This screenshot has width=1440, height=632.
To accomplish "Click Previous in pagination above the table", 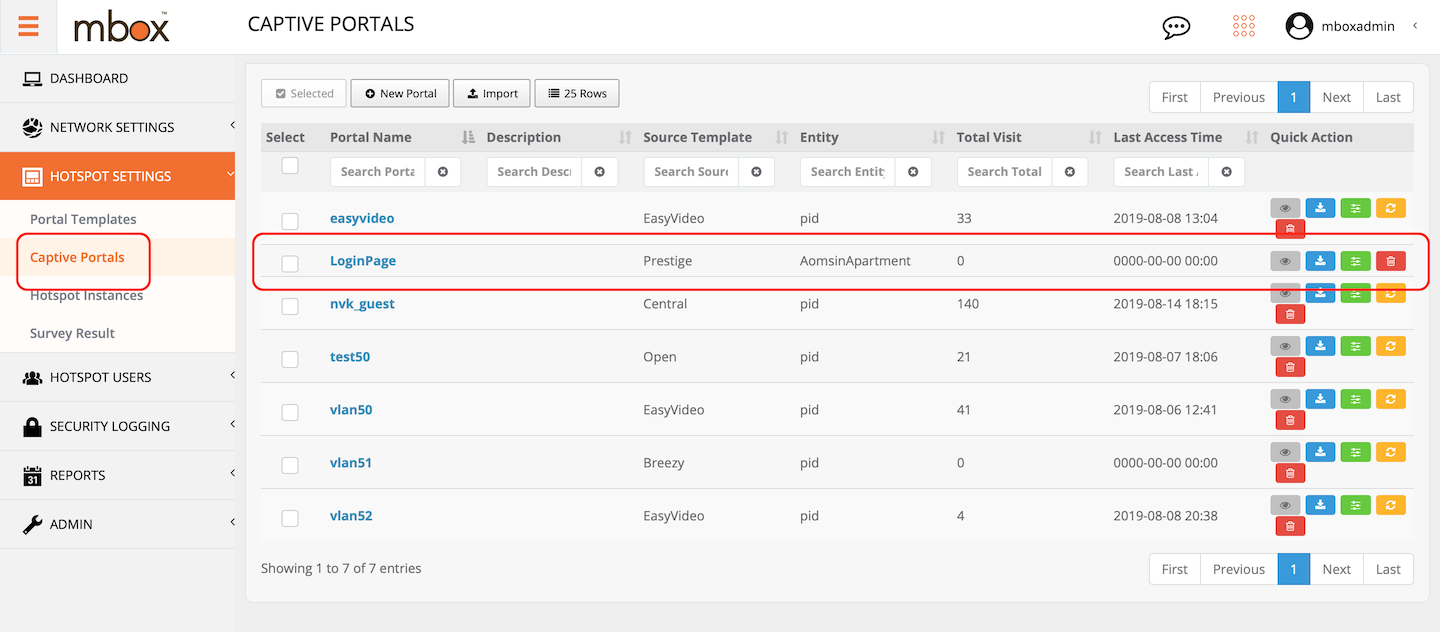I will (1239, 97).
